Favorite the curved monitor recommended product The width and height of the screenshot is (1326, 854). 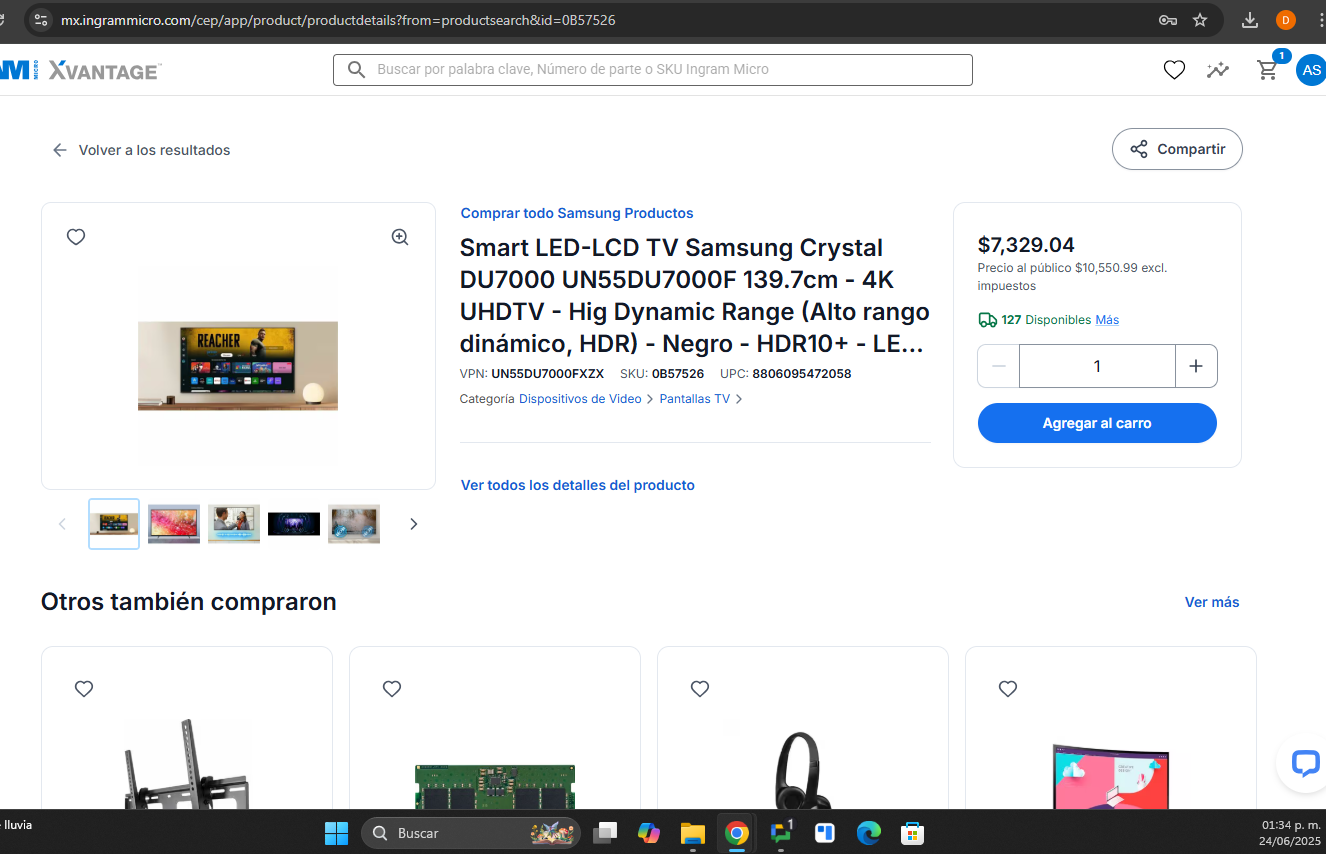1008,689
